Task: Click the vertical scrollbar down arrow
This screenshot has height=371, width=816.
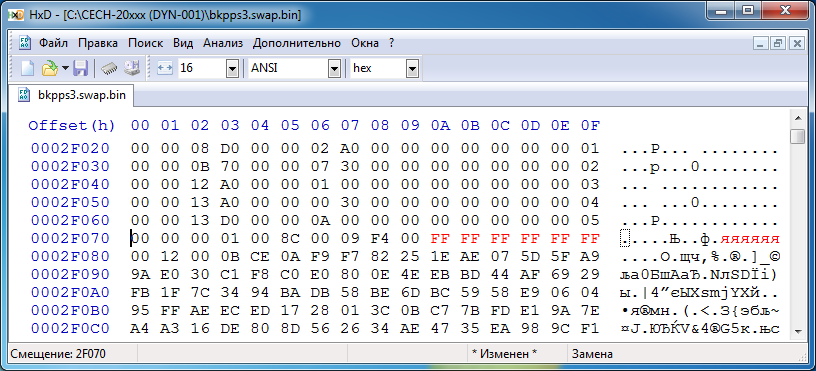Action: click(x=797, y=331)
